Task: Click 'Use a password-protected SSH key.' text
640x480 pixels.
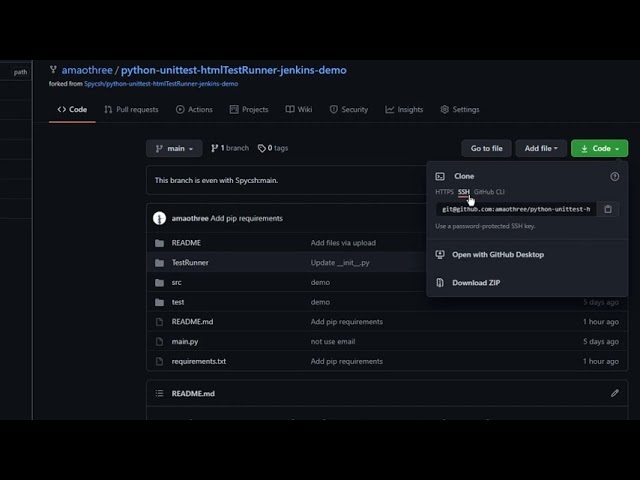Action: tap(485, 226)
